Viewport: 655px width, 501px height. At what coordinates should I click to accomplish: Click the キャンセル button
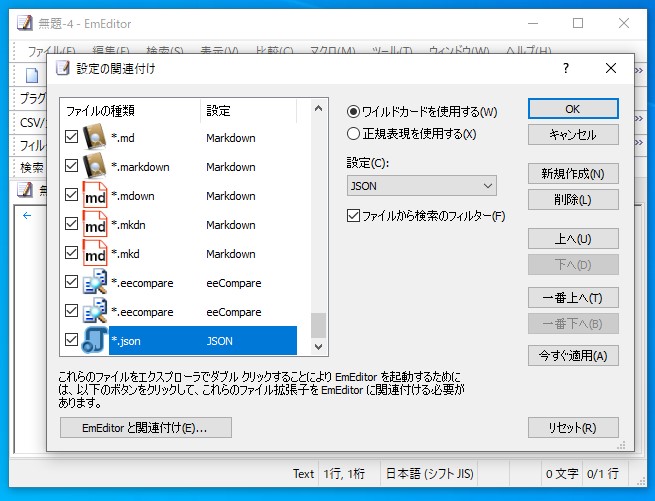573,135
